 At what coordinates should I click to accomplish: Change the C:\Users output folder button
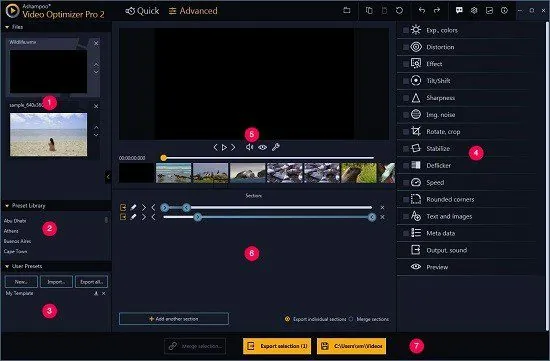click(x=351, y=346)
